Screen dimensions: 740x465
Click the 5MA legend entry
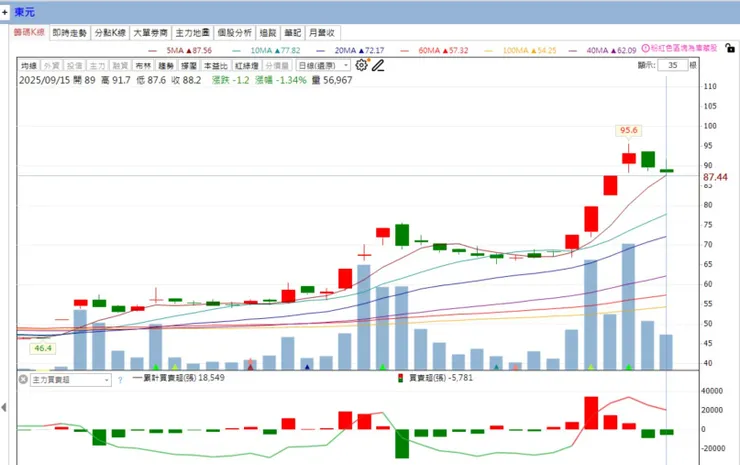click(180, 50)
